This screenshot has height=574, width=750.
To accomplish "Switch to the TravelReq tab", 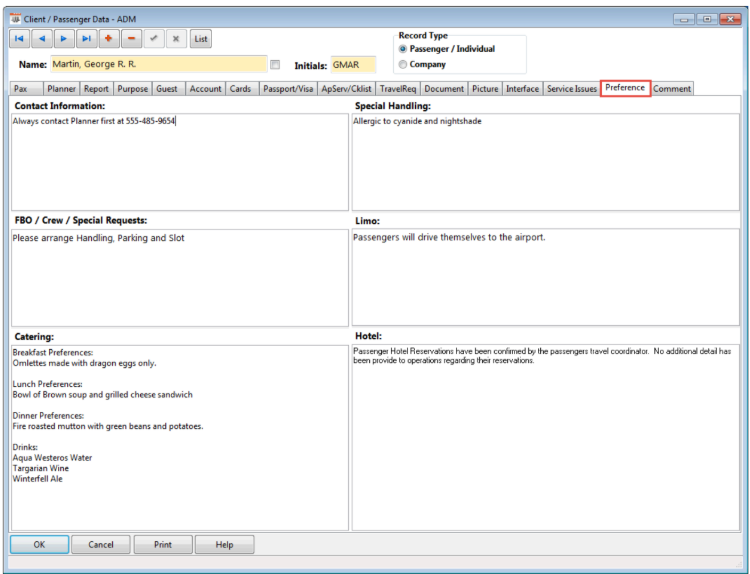I will pyautogui.click(x=398, y=89).
